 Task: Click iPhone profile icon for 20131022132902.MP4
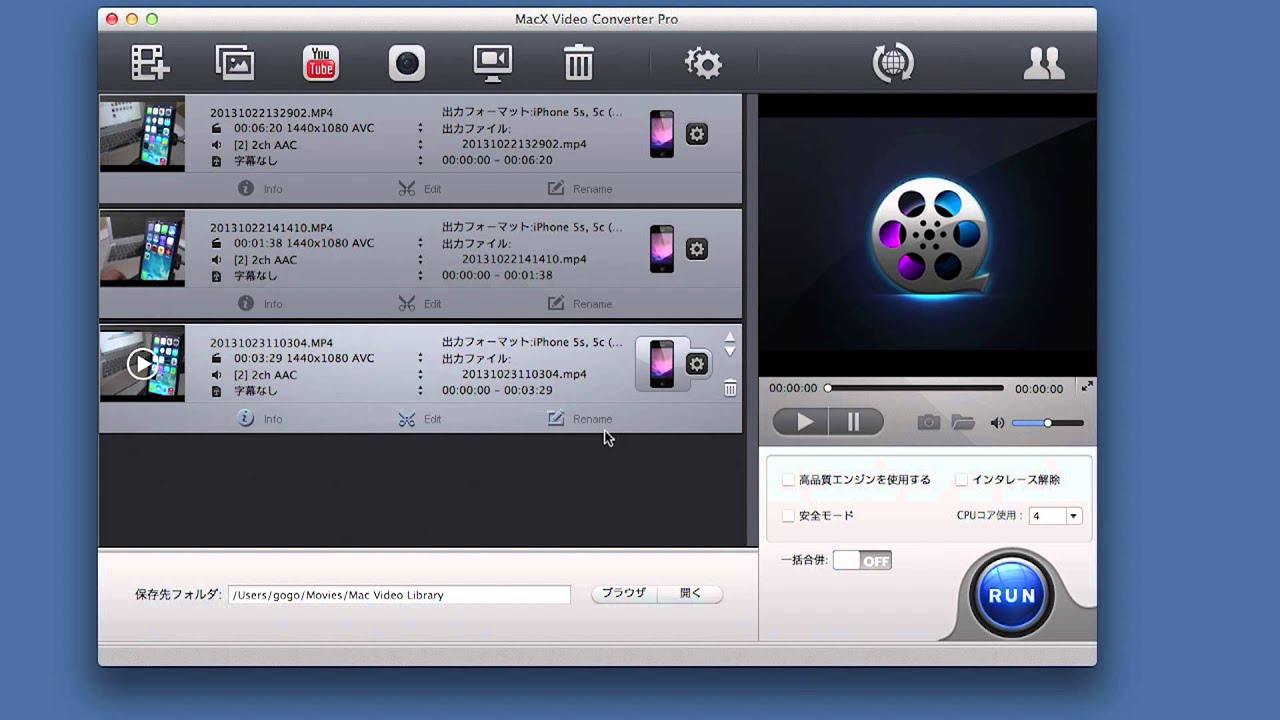tap(662, 134)
